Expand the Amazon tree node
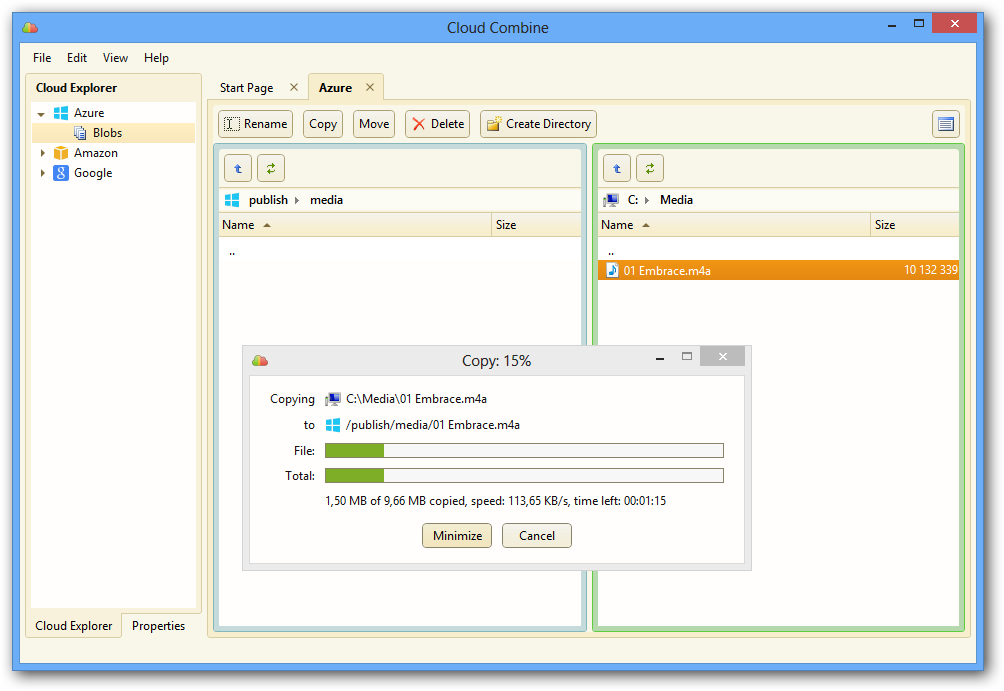1004x691 pixels. tap(42, 153)
